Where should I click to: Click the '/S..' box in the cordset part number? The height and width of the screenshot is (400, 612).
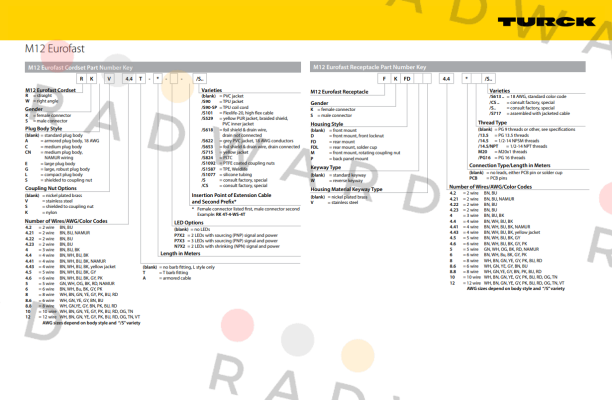pos(199,79)
